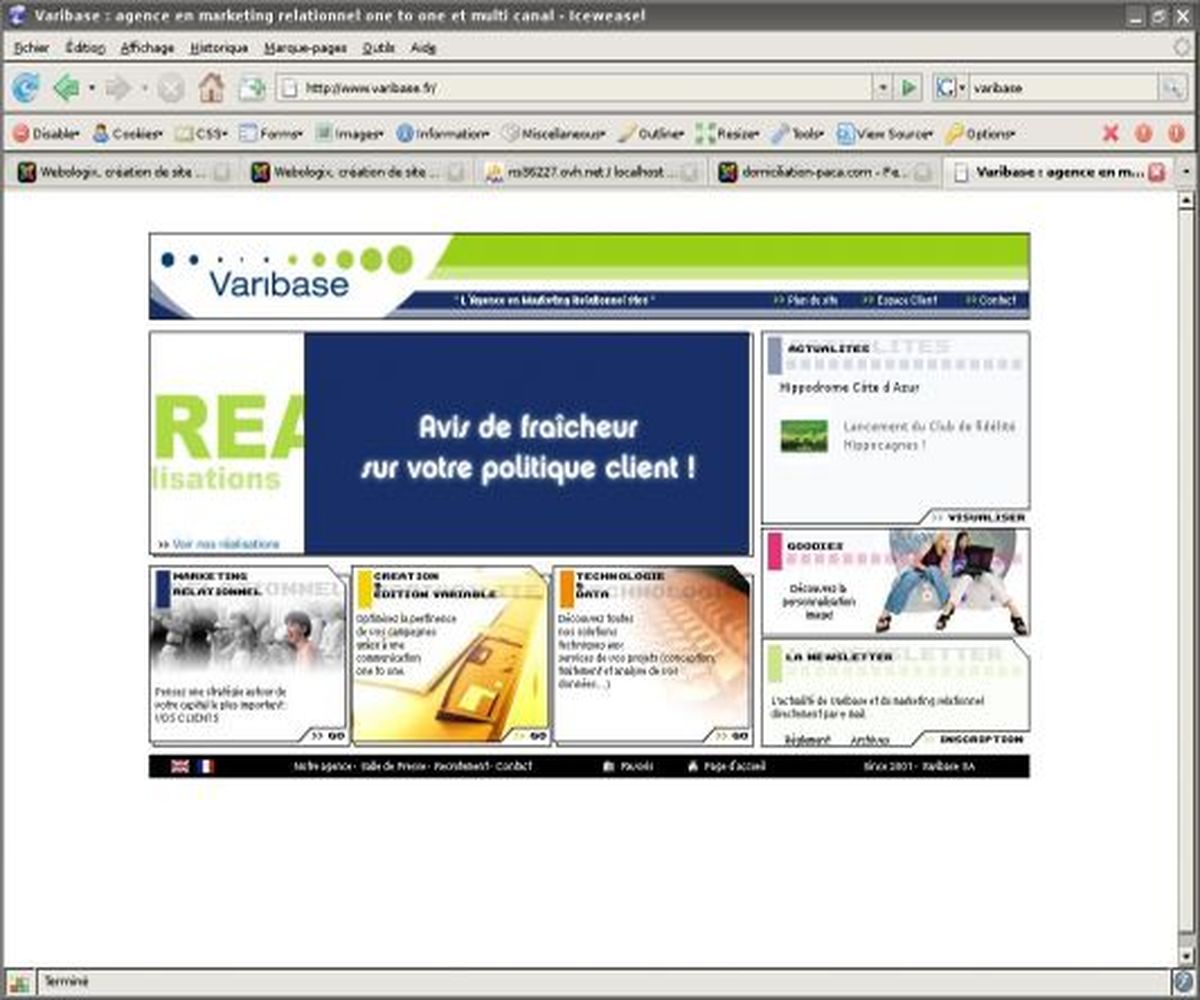Open the Forms developer menu
This screenshot has height=1000, width=1200.
coord(271,133)
